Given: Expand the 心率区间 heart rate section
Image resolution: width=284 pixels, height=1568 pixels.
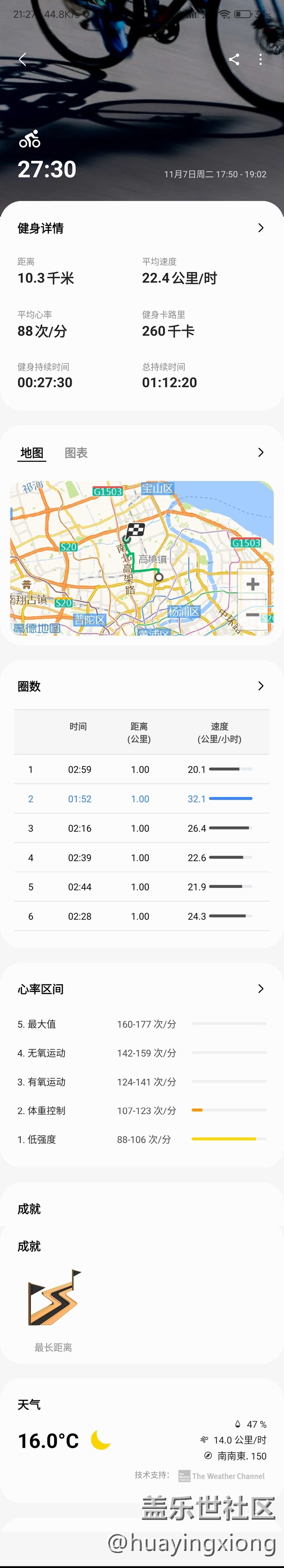Looking at the screenshot, I should point(261,989).
